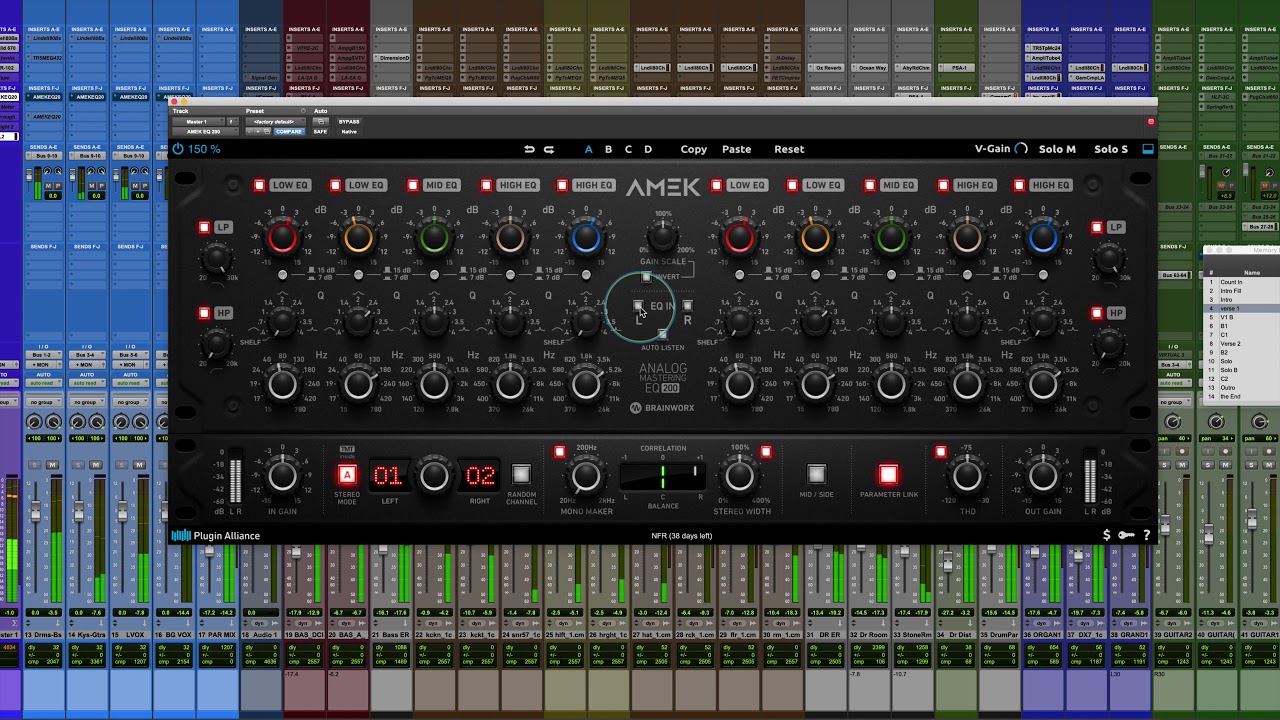Click the Reset button
The image size is (1280, 720).
point(789,149)
